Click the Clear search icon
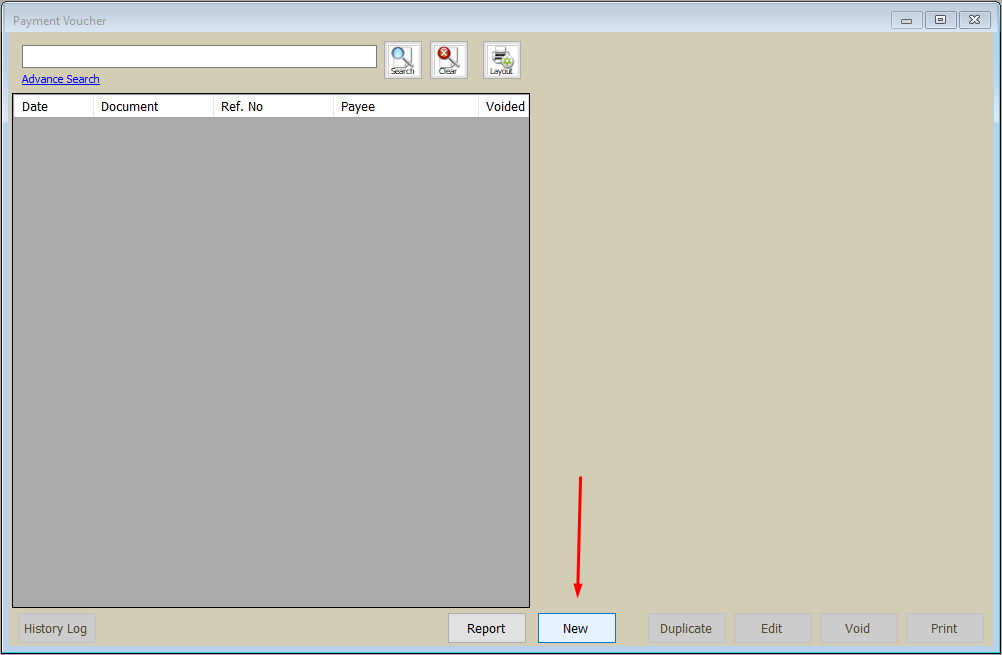The height and width of the screenshot is (655, 1002). pyautogui.click(x=449, y=60)
